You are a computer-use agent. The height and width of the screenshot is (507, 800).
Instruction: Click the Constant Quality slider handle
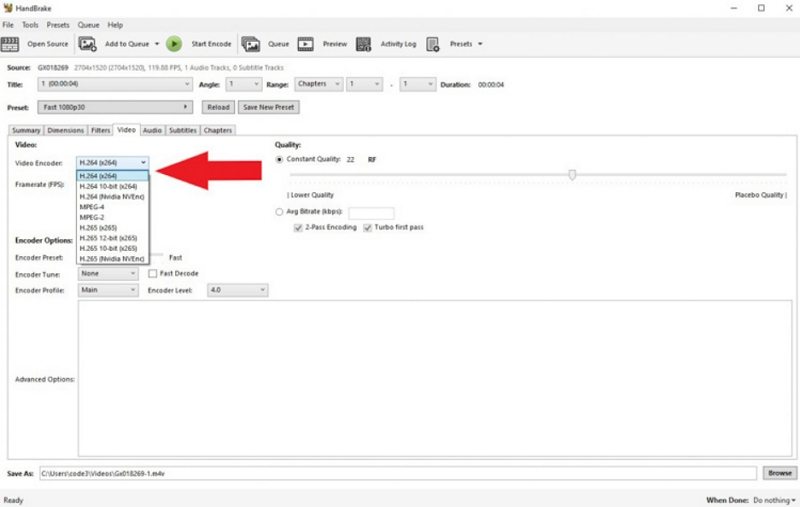coord(572,175)
